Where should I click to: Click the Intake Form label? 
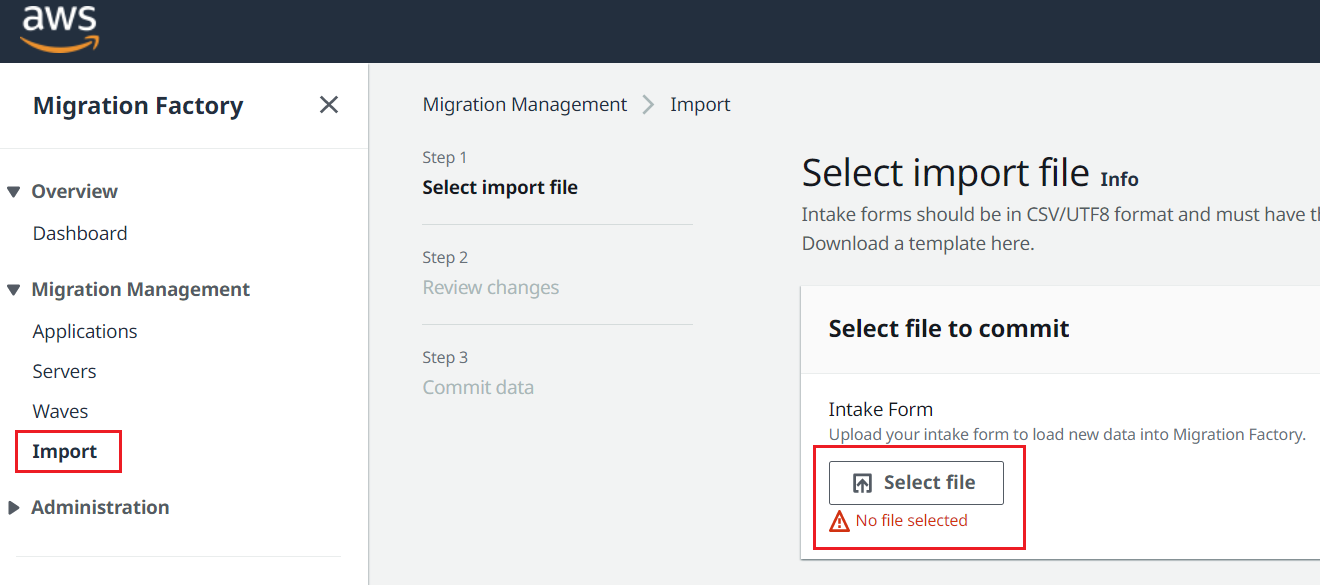click(x=881, y=409)
